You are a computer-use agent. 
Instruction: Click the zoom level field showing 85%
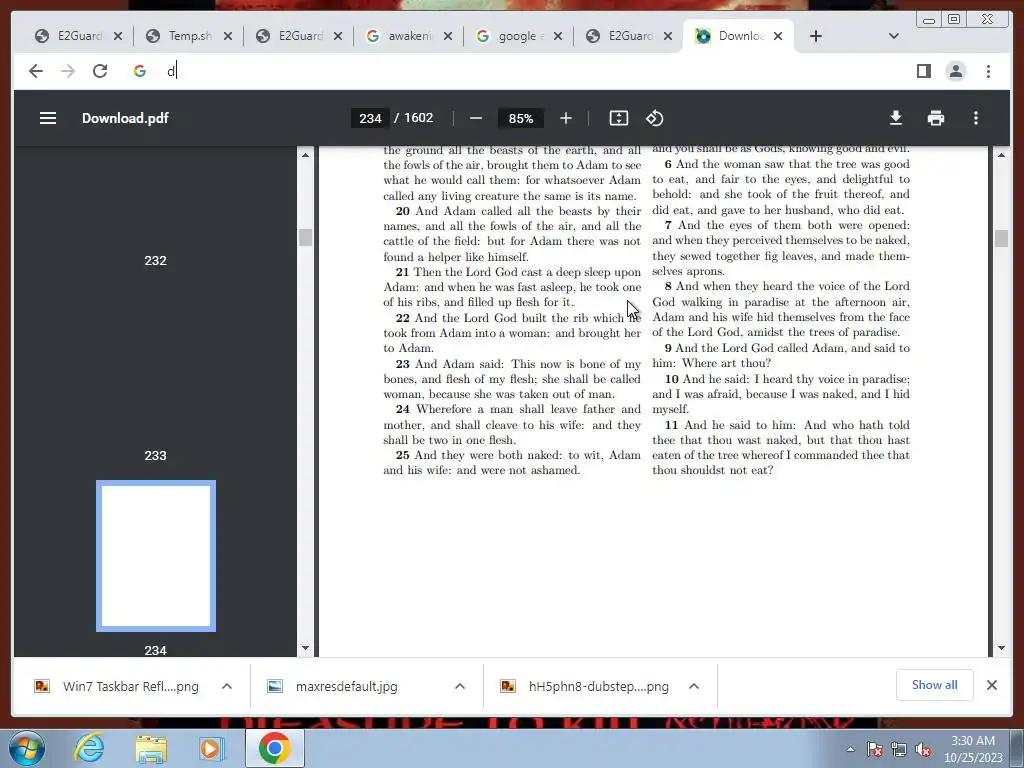(520, 118)
